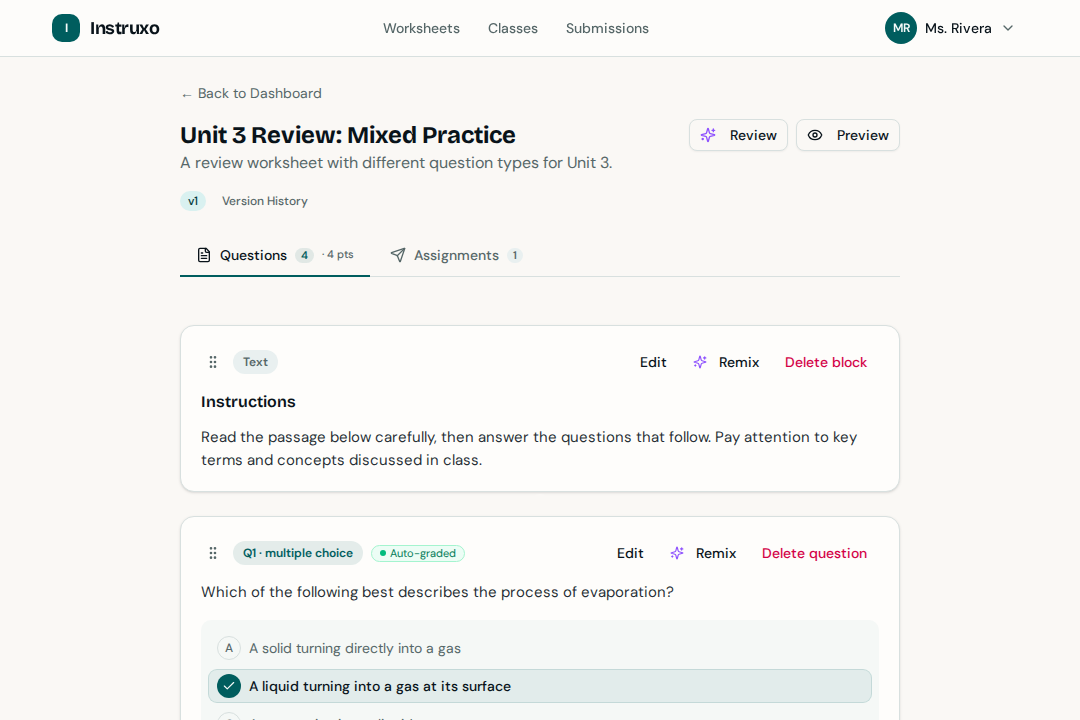Click the MR user avatar

tap(901, 28)
